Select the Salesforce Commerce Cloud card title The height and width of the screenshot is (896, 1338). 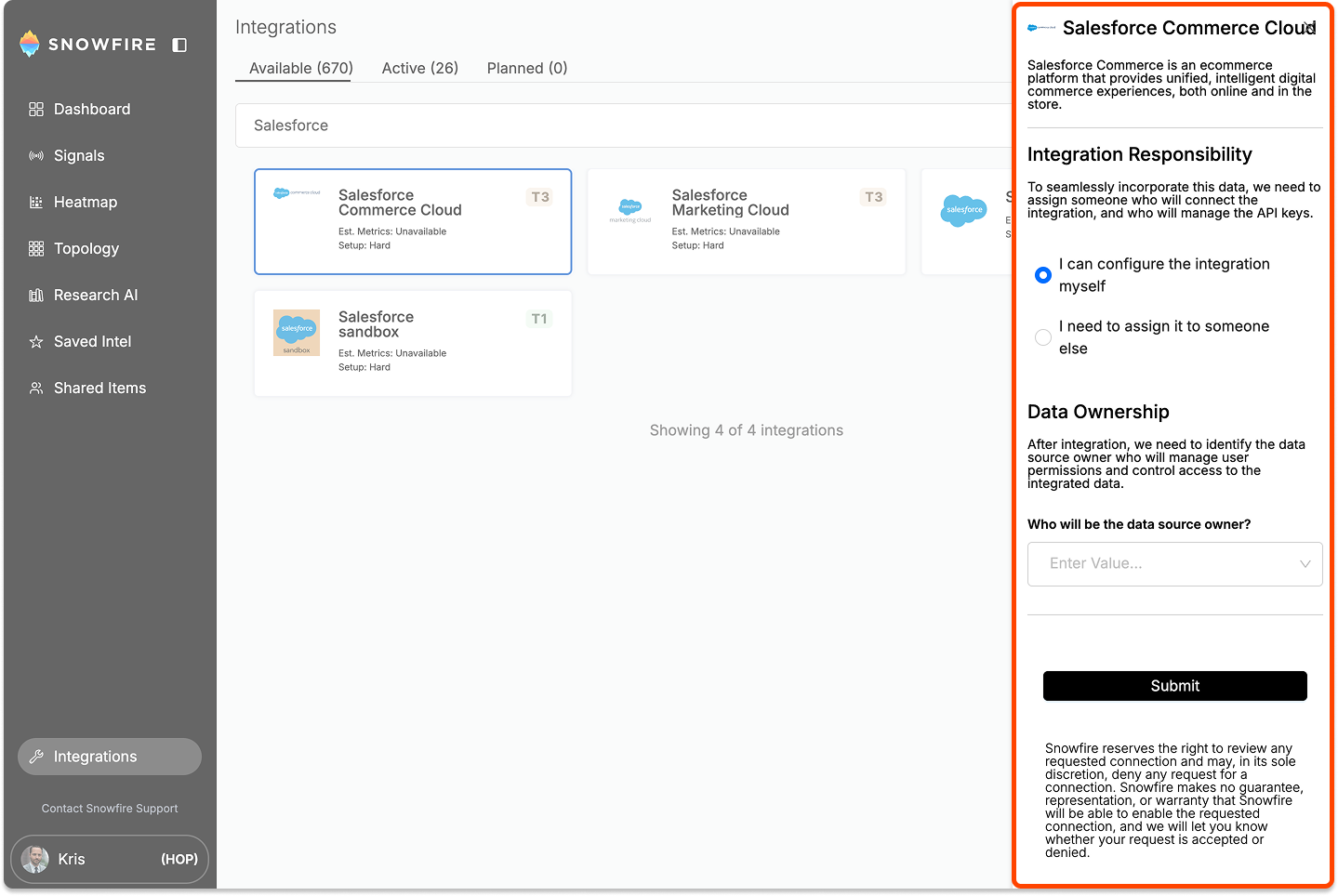tap(400, 203)
